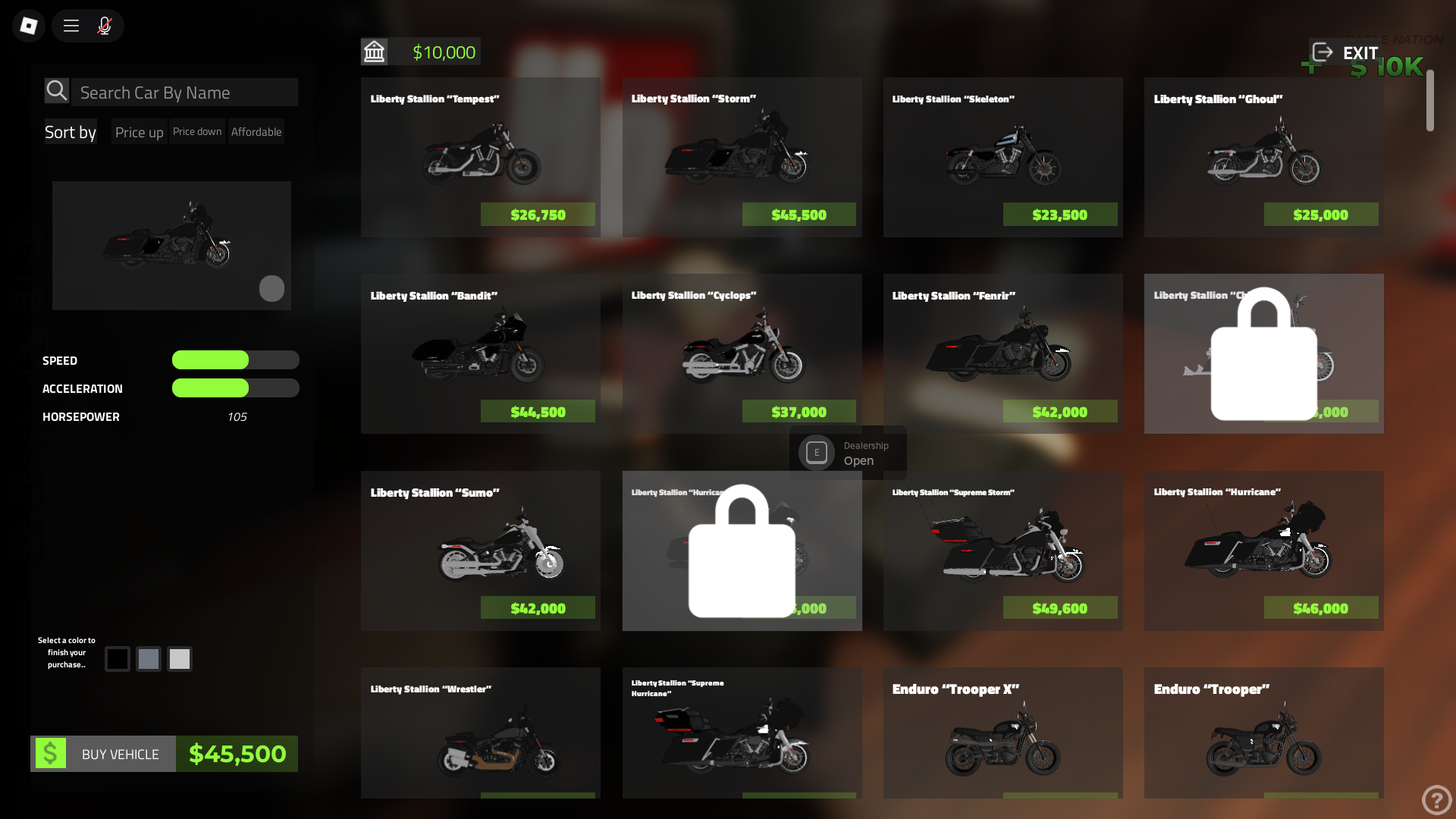Filter by Affordable vehicles
1456x819 pixels.
256,132
